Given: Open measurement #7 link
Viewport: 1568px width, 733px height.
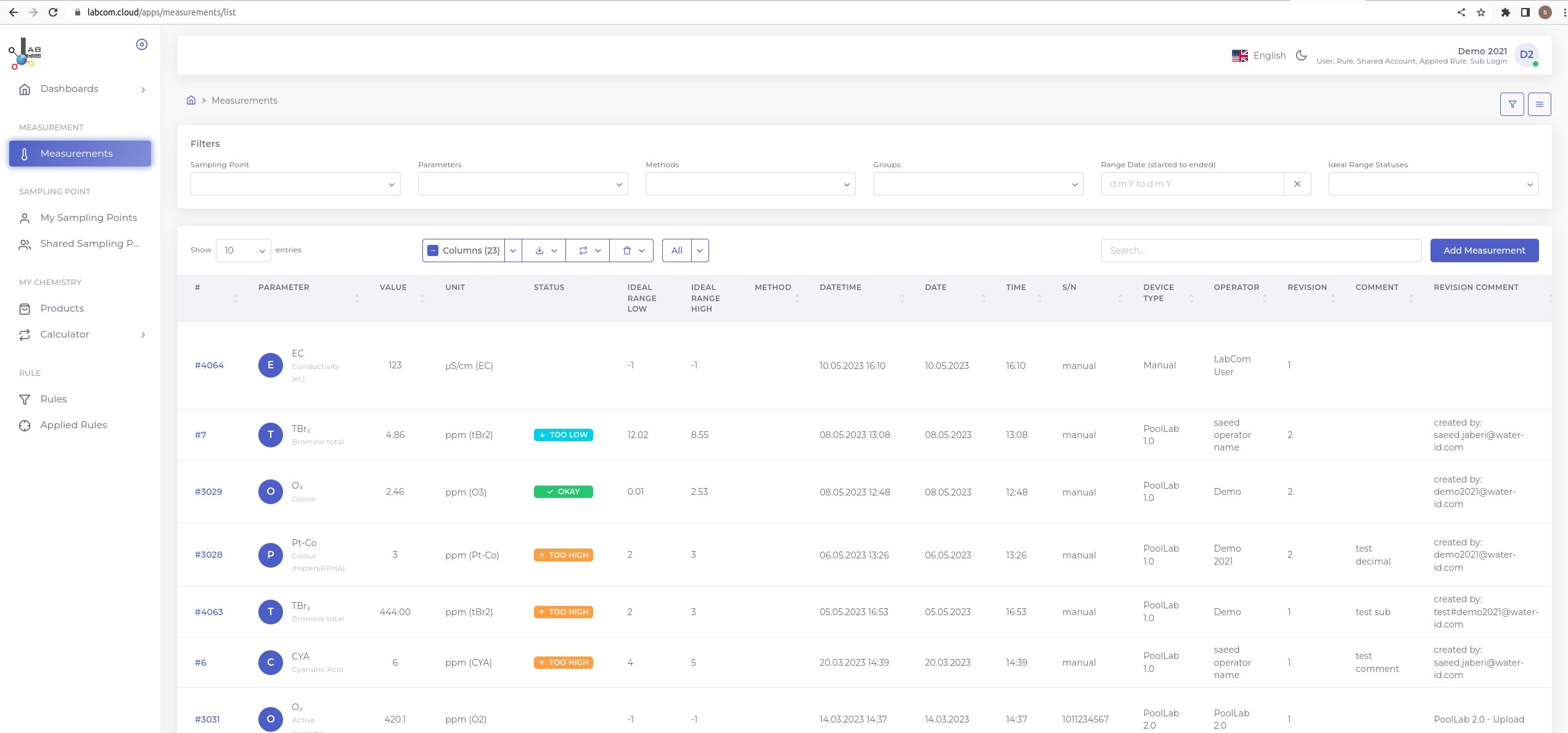Looking at the screenshot, I should 200,435.
